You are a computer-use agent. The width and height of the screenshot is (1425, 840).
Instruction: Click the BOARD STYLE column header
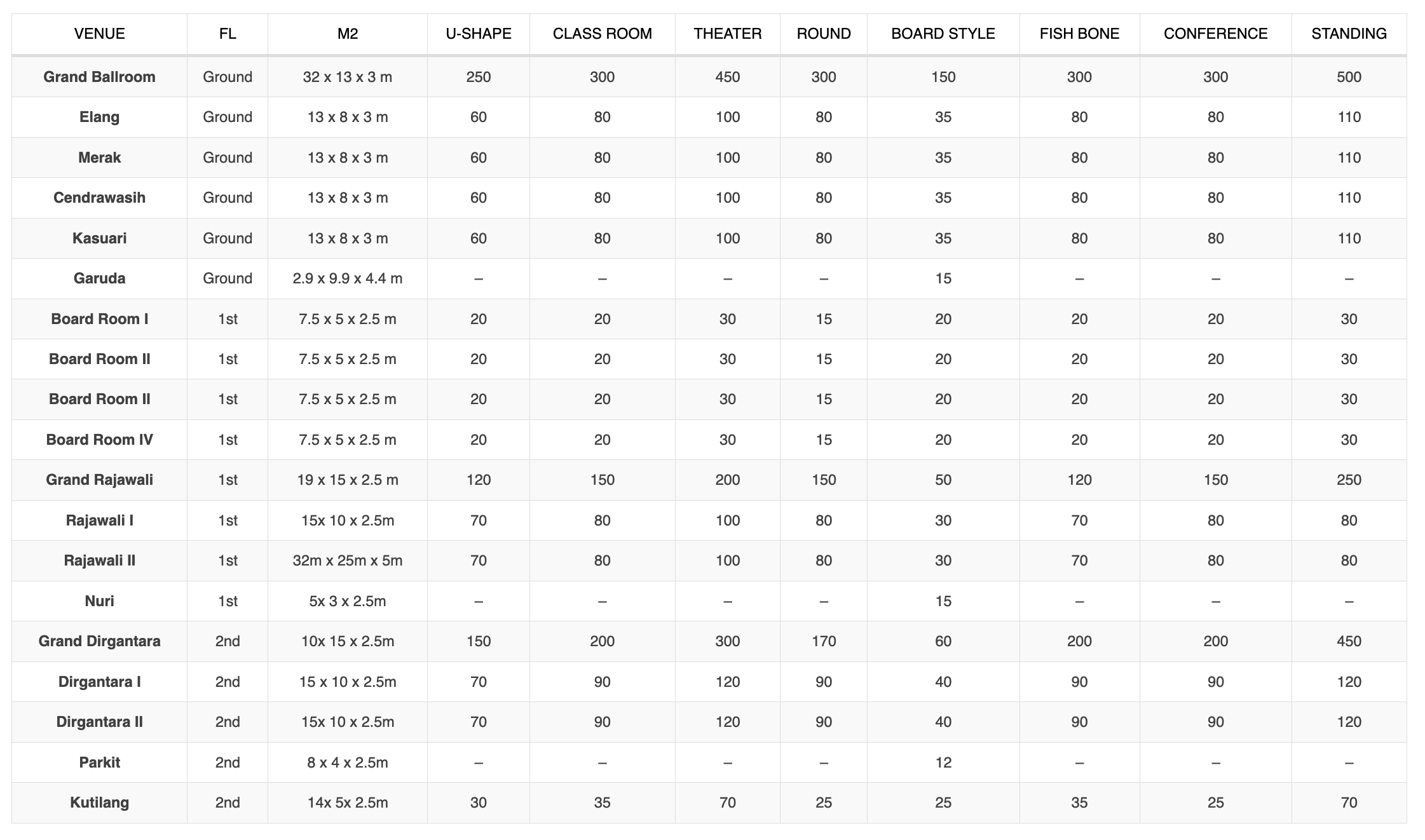[x=943, y=34]
